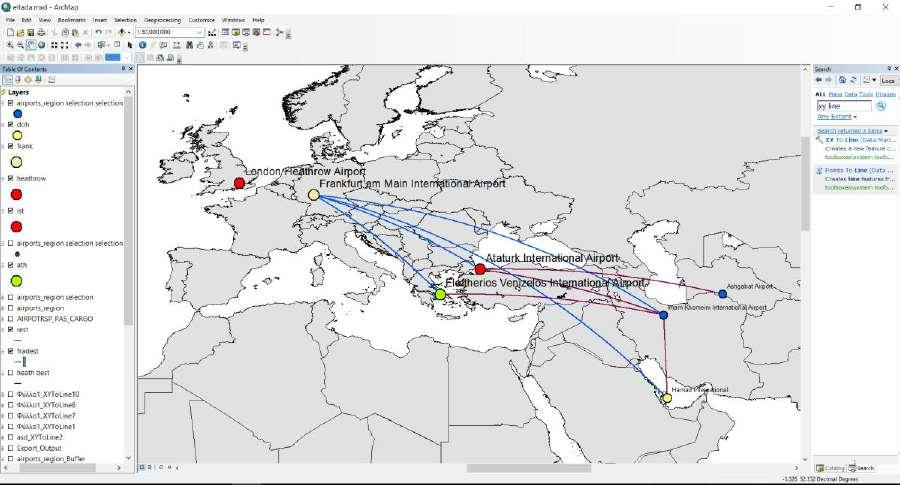Select the Zoom Out tool

21,45
